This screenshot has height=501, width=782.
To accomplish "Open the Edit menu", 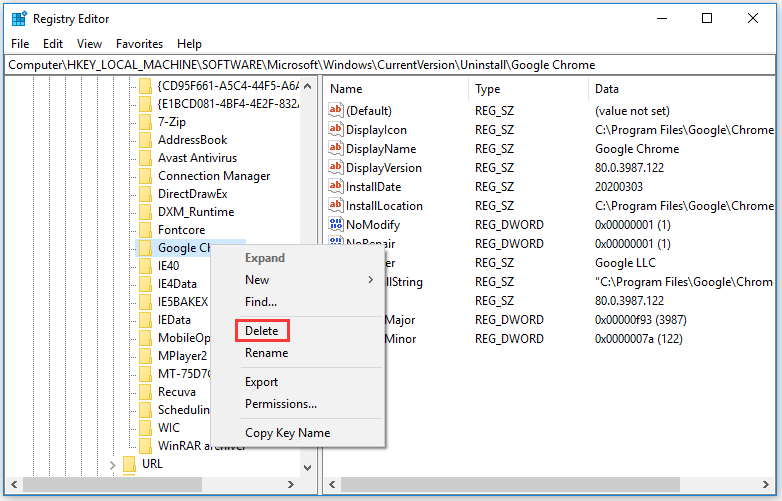I will pyautogui.click(x=53, y=44).
